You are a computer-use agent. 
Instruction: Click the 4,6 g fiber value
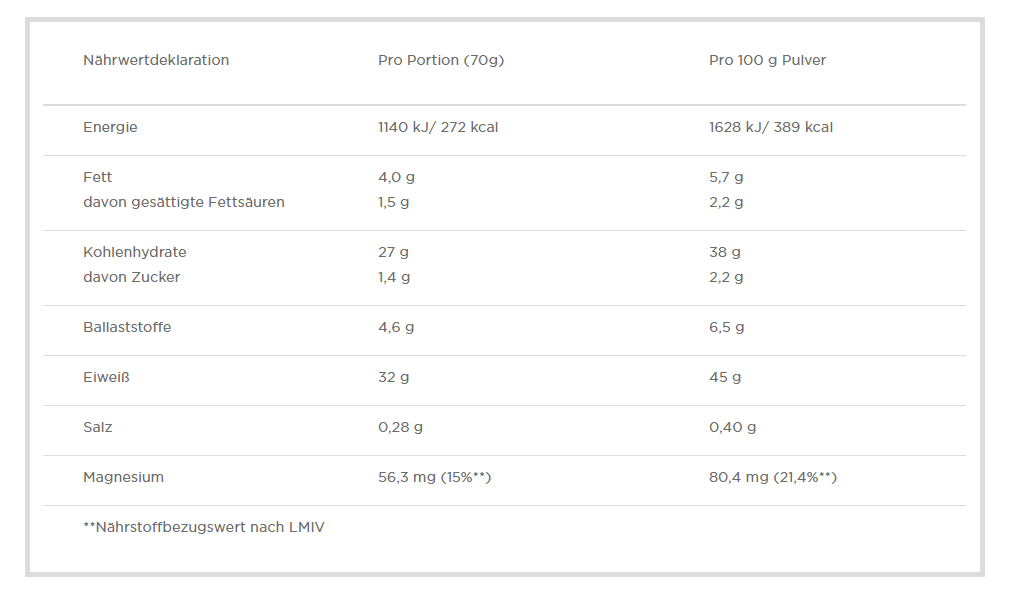click(x=396, y=328)
